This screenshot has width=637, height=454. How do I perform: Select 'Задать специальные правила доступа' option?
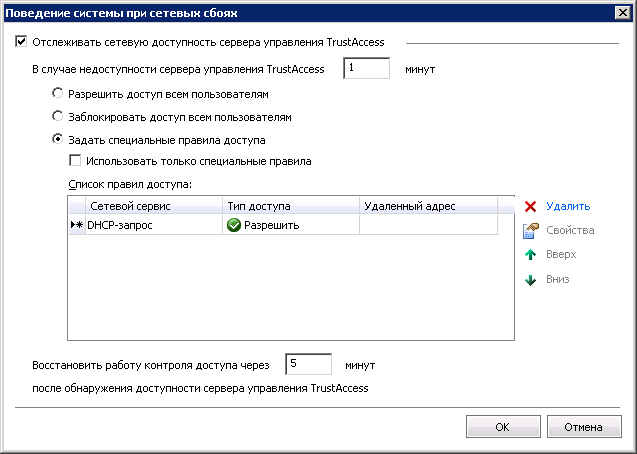[x=59, y=139]
